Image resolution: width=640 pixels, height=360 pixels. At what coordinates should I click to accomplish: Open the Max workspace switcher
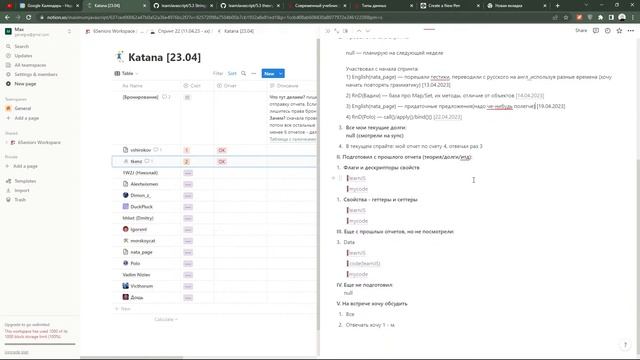38,31
